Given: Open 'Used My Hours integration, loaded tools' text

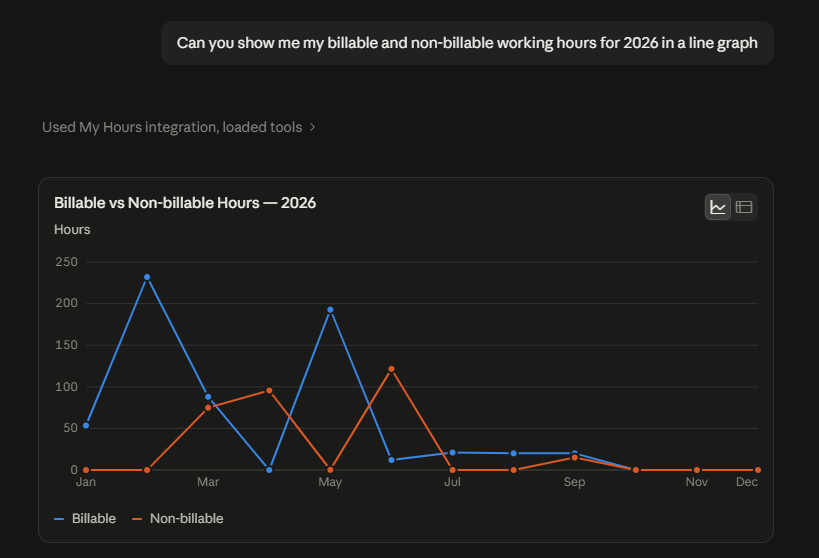Looking at the screenshot, I should click(172, 127).
